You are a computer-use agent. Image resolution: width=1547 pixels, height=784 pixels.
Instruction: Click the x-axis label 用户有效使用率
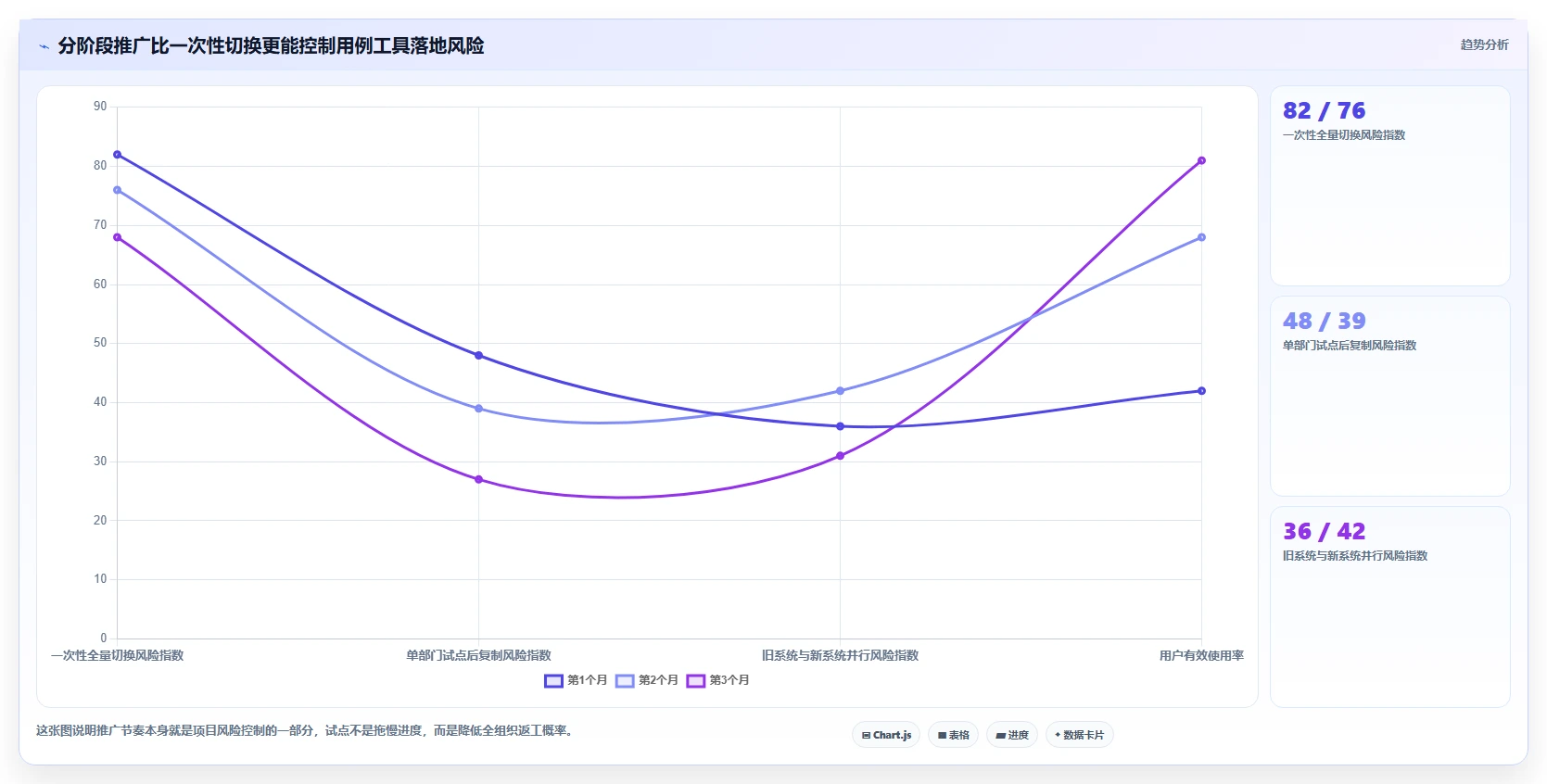pyautogui.click(x=1201, y=655)
